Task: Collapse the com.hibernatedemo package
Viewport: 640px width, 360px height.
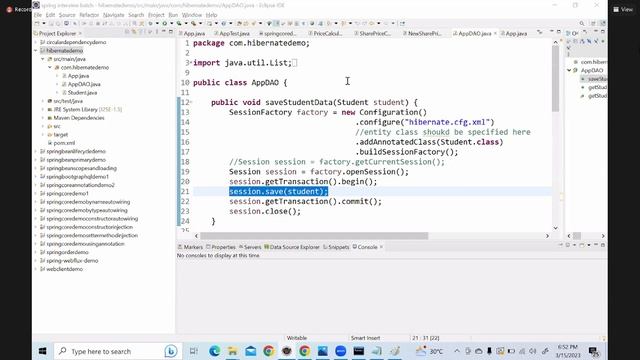Action: 50,67
